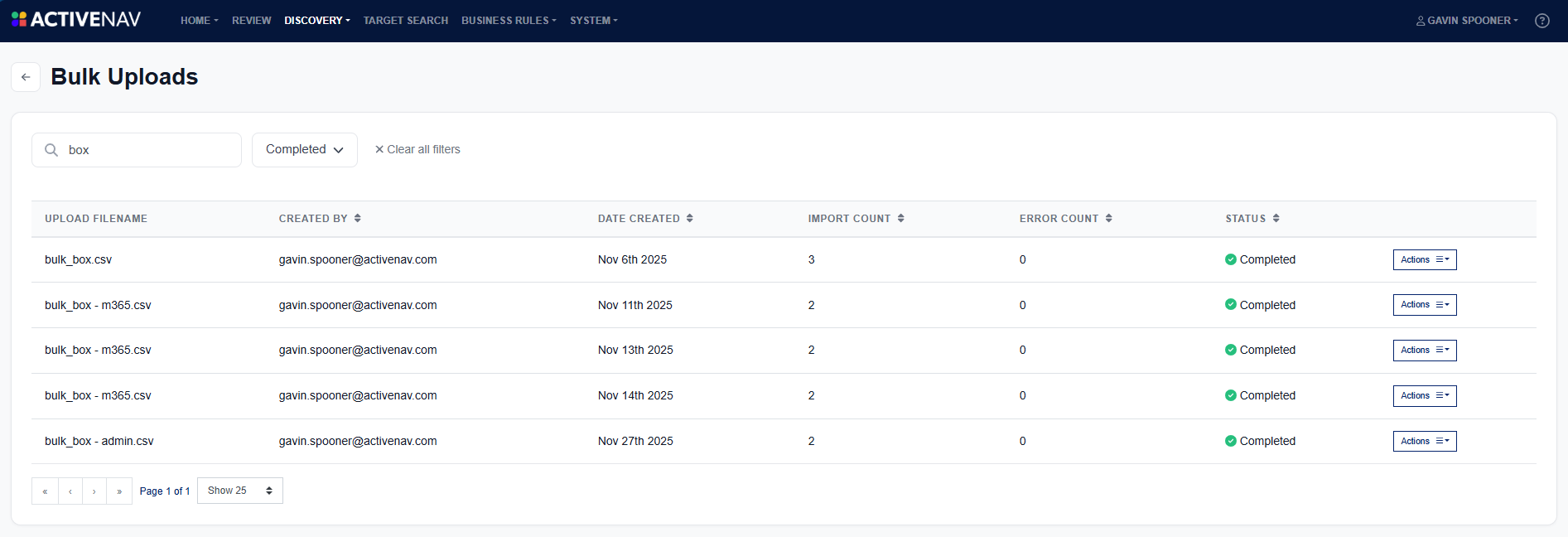Click 'bulk_box - m365.csv' in Nov 14th row

pyautogui.click(x=98, y=395)
